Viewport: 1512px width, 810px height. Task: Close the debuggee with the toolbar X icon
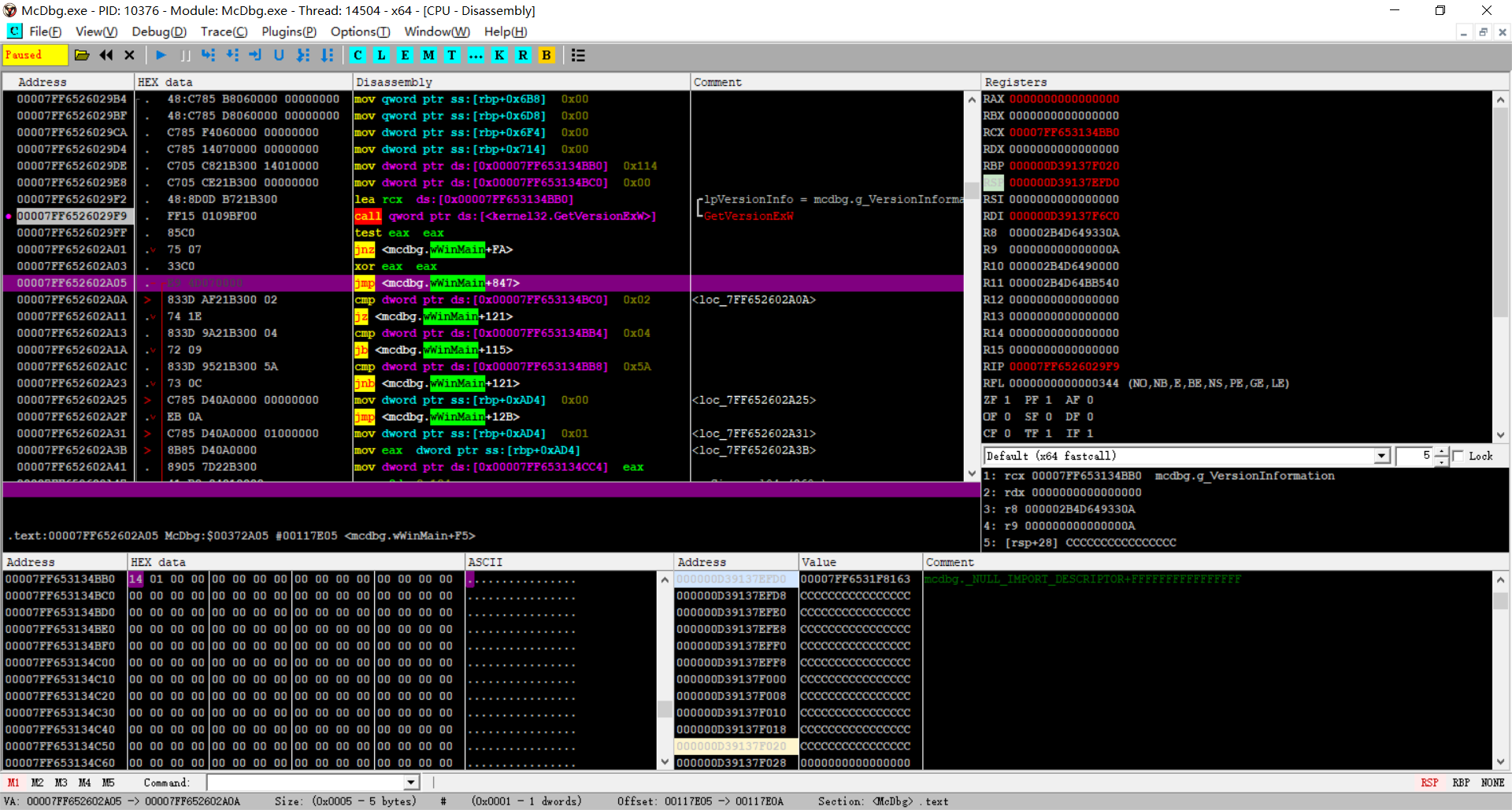pos(130,55)
